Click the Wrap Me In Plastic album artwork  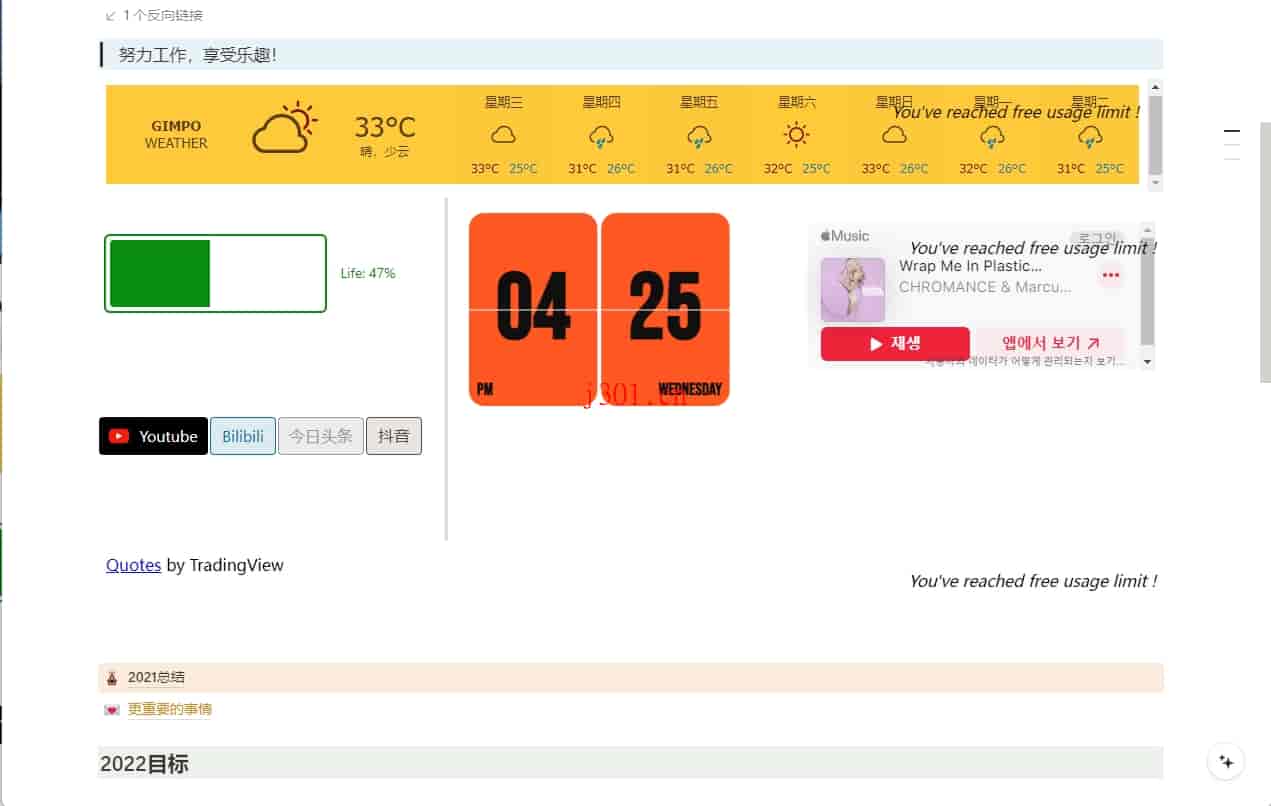(853, 290)
